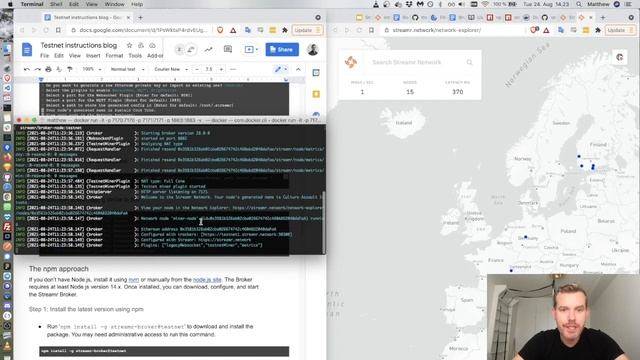Click the present-to-meeting icon in Docs
This screenshot has height=360, width=640.
tap(249, 49)
